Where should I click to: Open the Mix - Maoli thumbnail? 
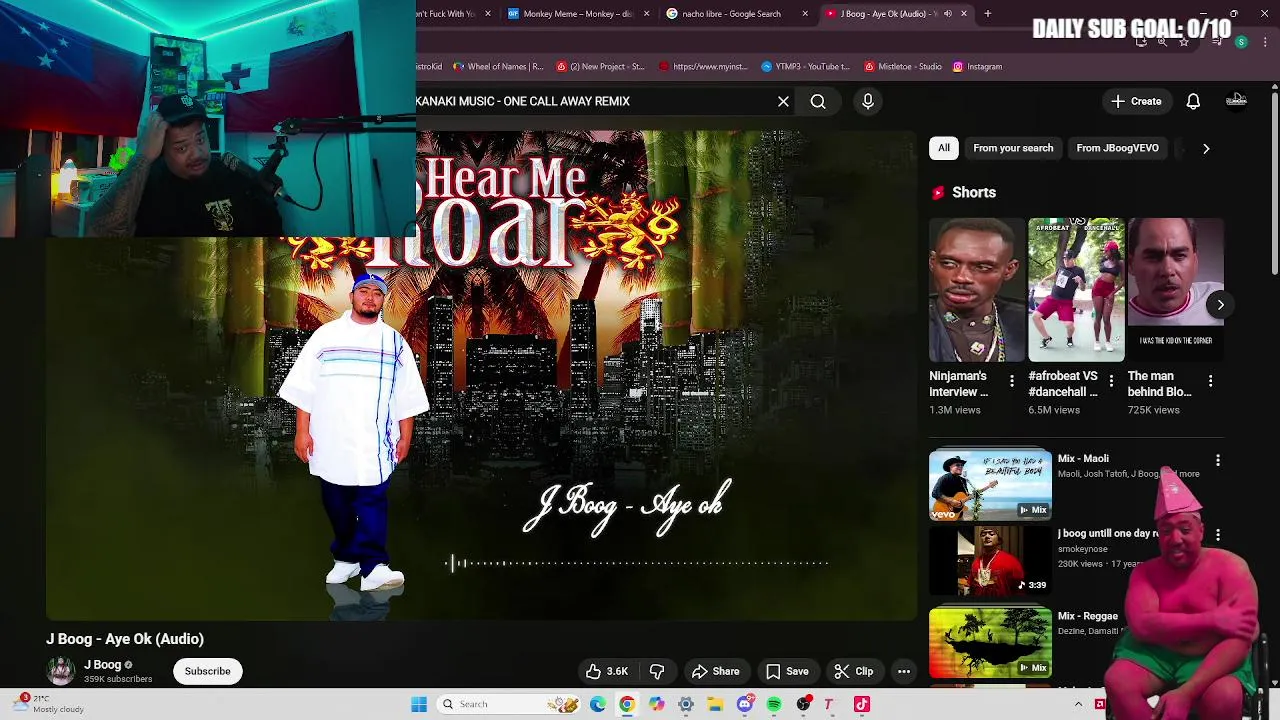coord(990,485)
